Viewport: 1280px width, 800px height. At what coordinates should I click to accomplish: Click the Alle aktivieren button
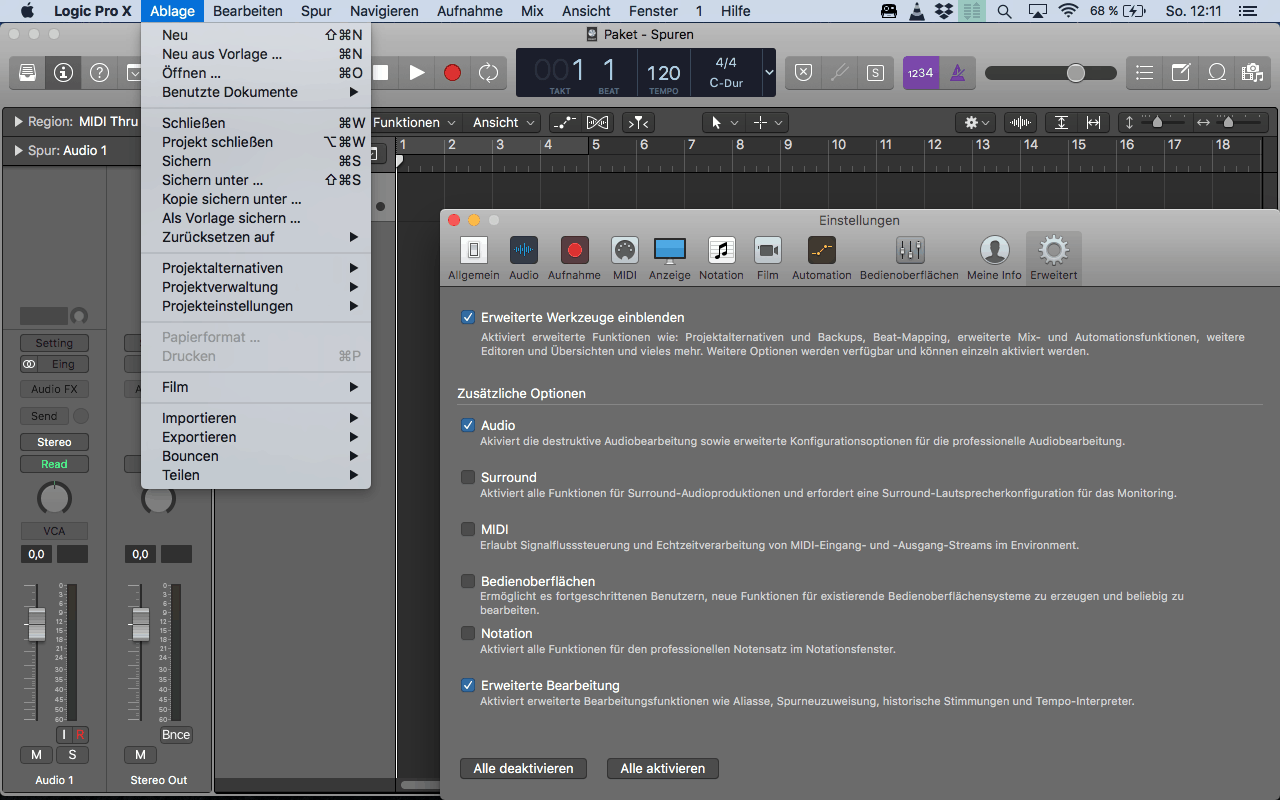[662, 768]
